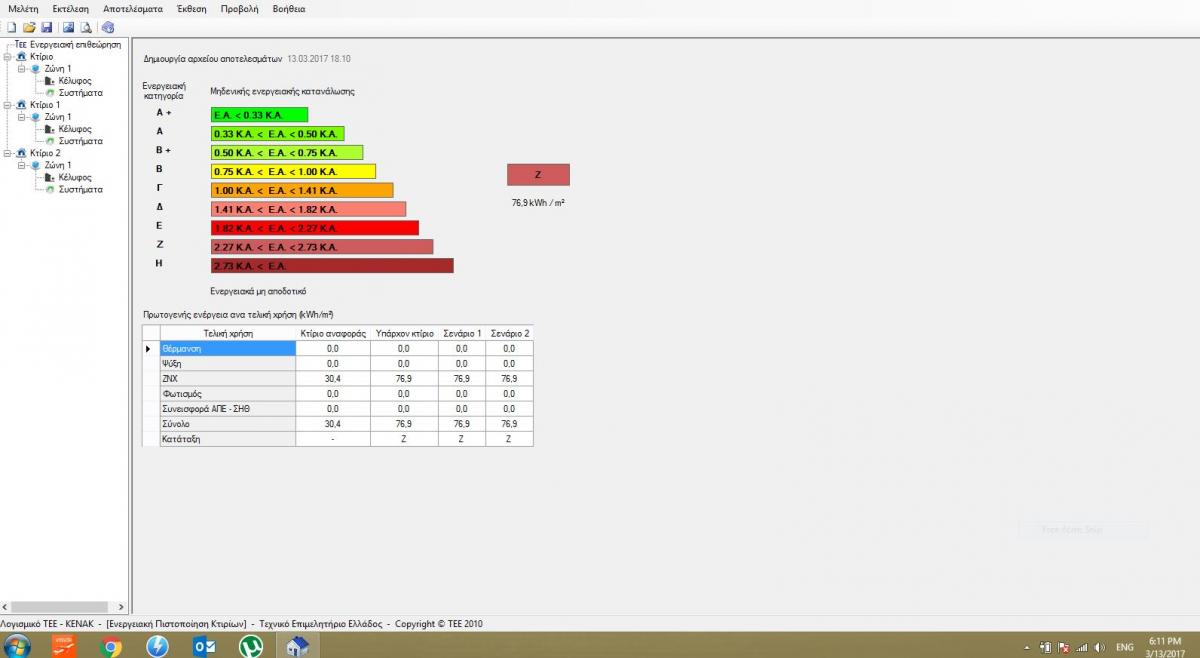Collapse the Κτίριο 1 tree node
Screen dimensions: 1200x658
[8, 105]
